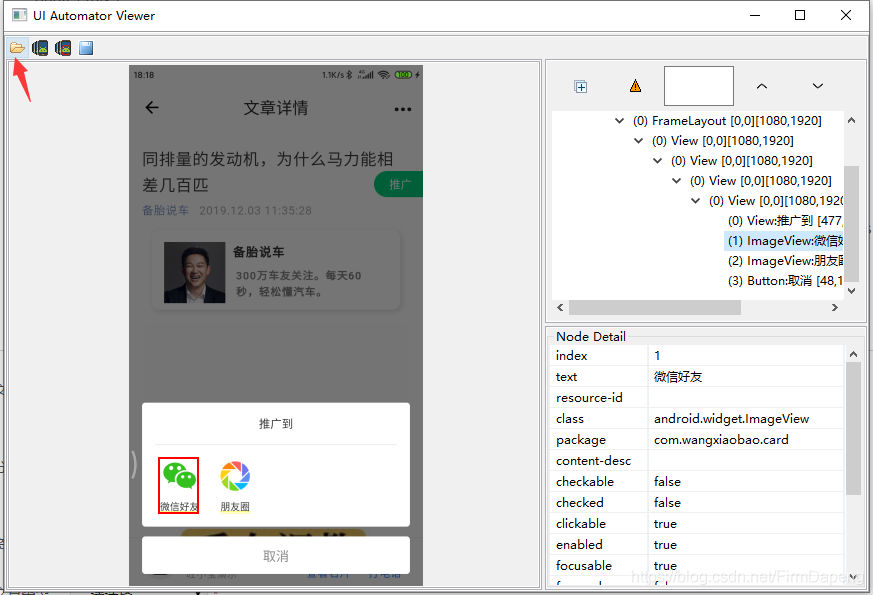Capture compressed hierarchy dump icon
This screenshot has width=873, height=595.
63,46
